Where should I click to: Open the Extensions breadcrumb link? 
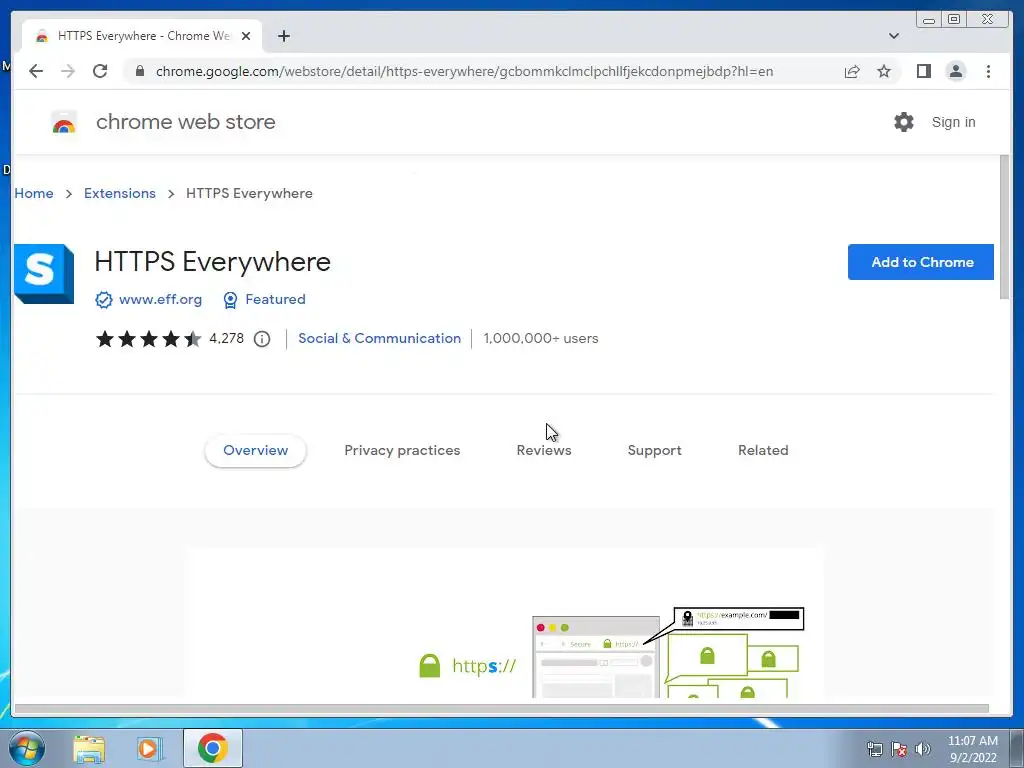pyautogui.click(x=120, y=193)
